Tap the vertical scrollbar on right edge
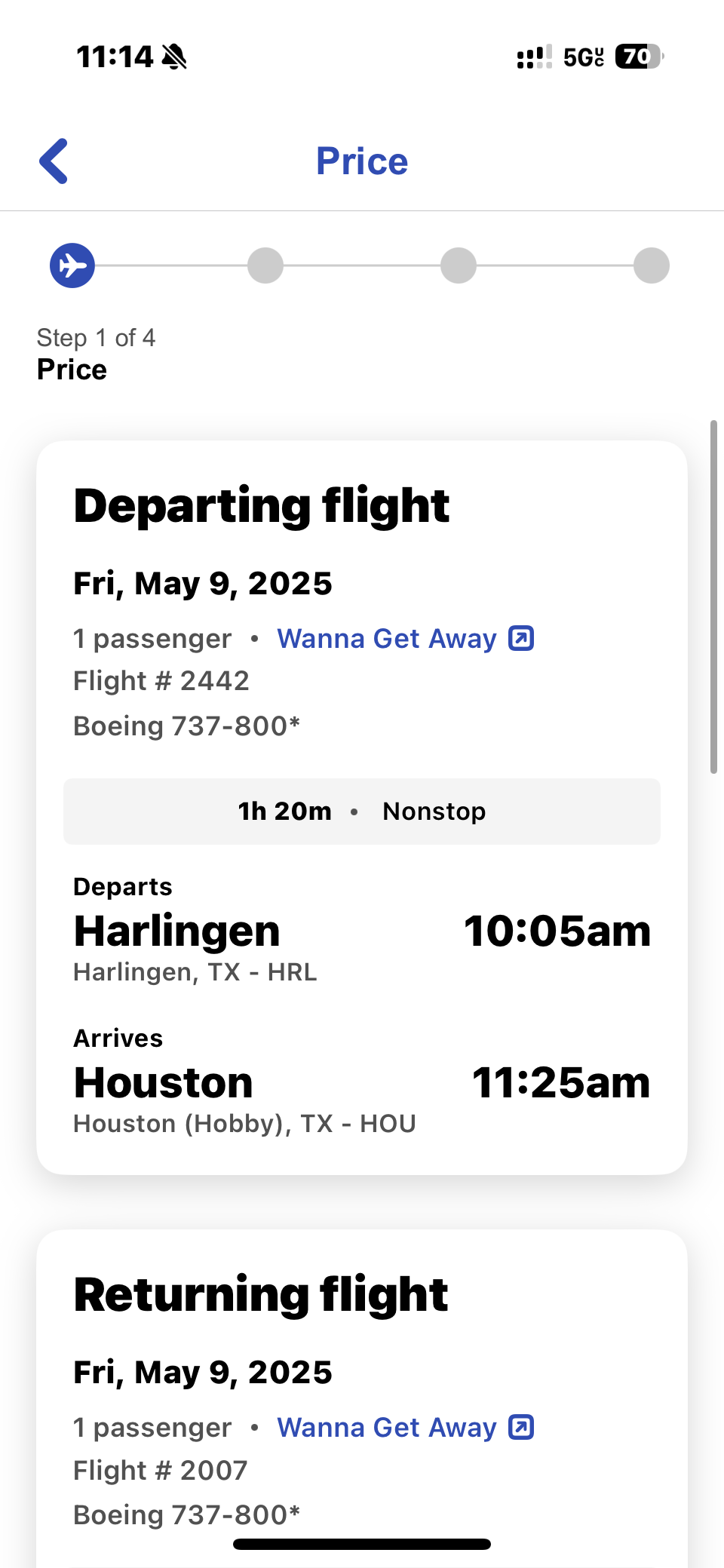The width and height of the screenshot is (724, 1568). pyautogui.click(x=713, y=597)
